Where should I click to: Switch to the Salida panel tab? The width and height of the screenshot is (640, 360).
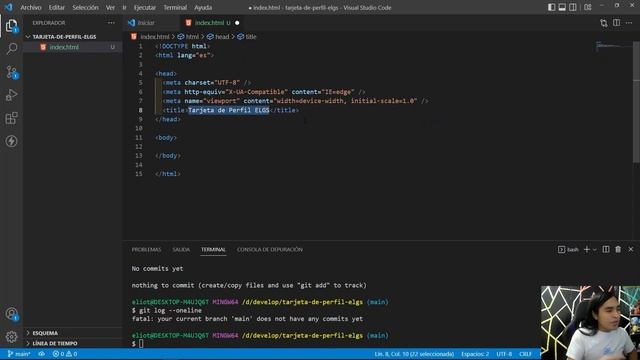pos(181,249)
